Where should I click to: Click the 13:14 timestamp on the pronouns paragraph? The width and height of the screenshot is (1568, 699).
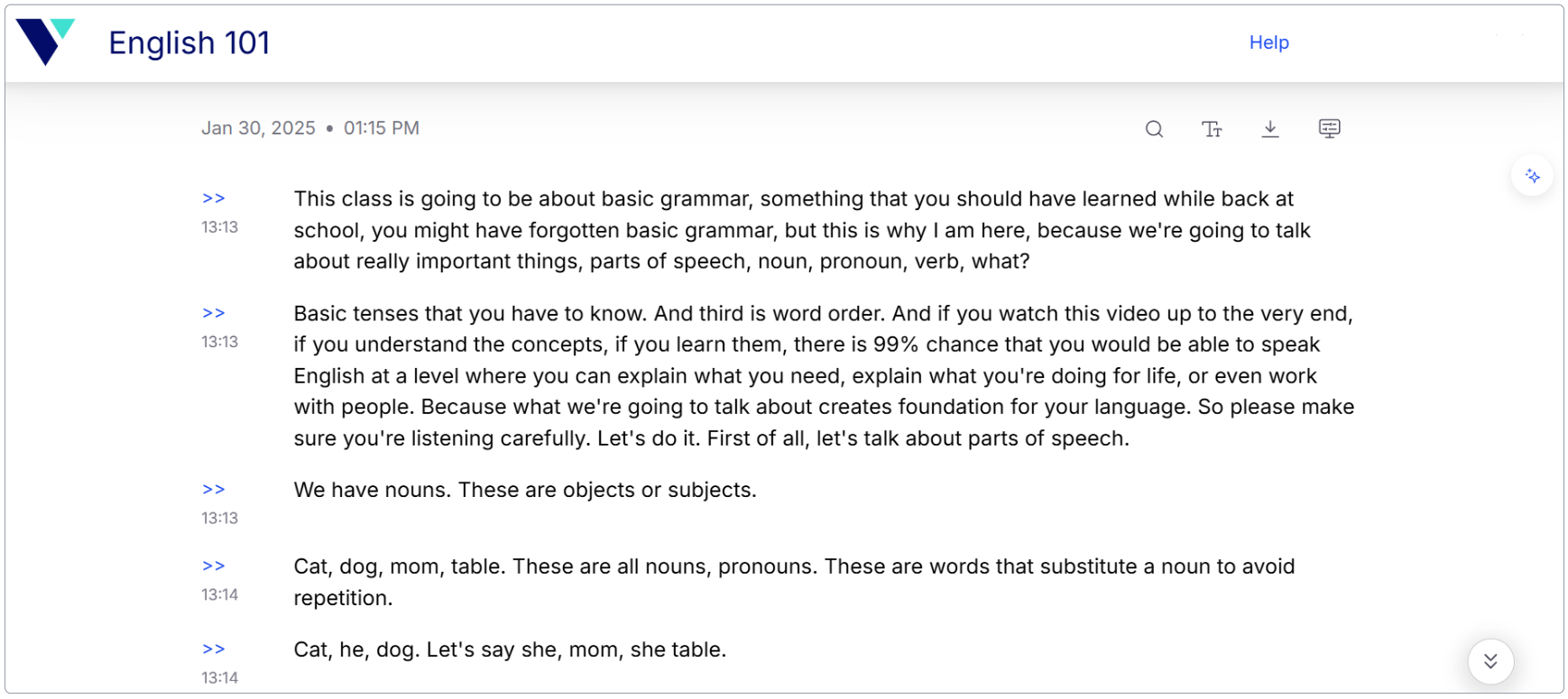(219, 594)
